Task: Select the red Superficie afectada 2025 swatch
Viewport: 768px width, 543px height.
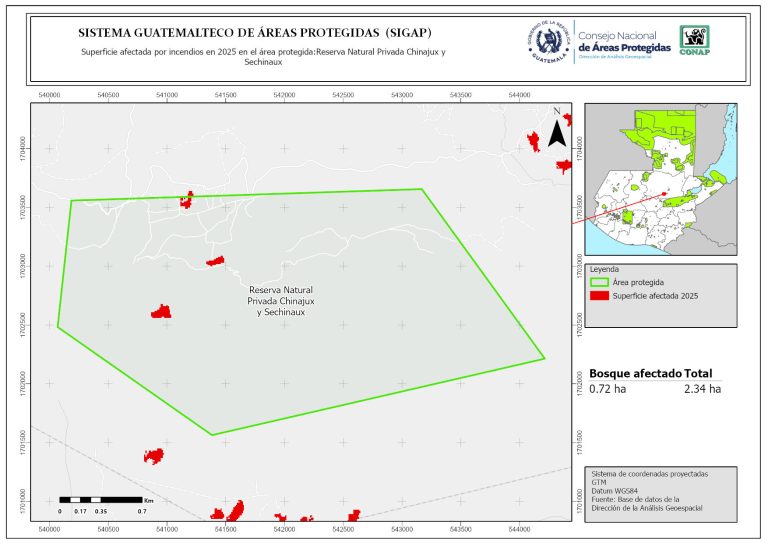Action: click(600, 297)
